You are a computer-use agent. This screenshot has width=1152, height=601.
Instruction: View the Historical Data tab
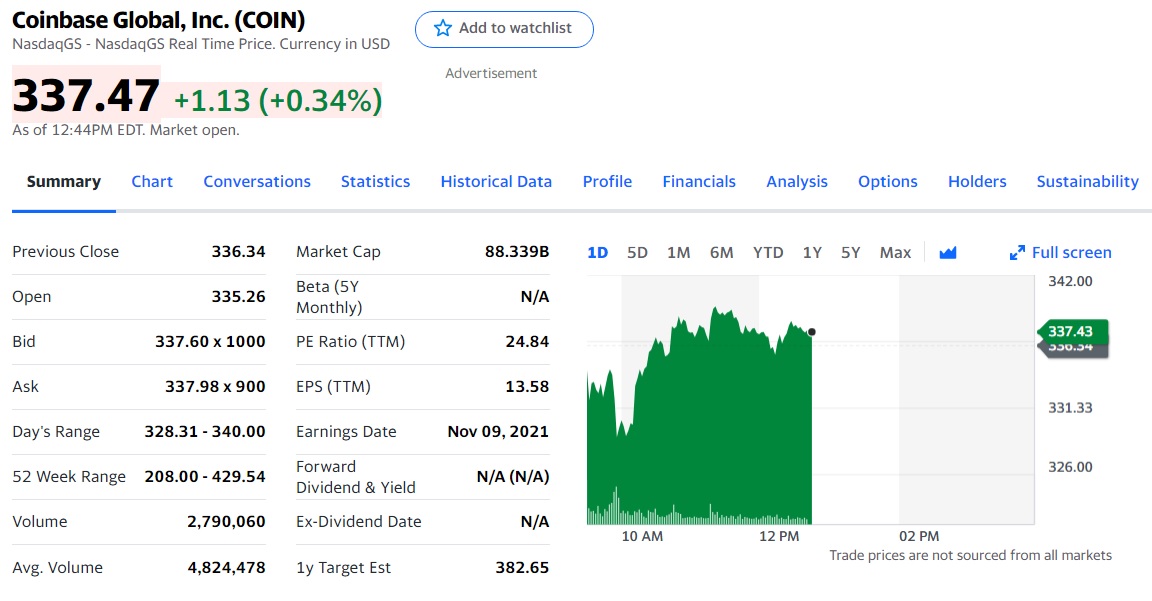pos(496,181)
